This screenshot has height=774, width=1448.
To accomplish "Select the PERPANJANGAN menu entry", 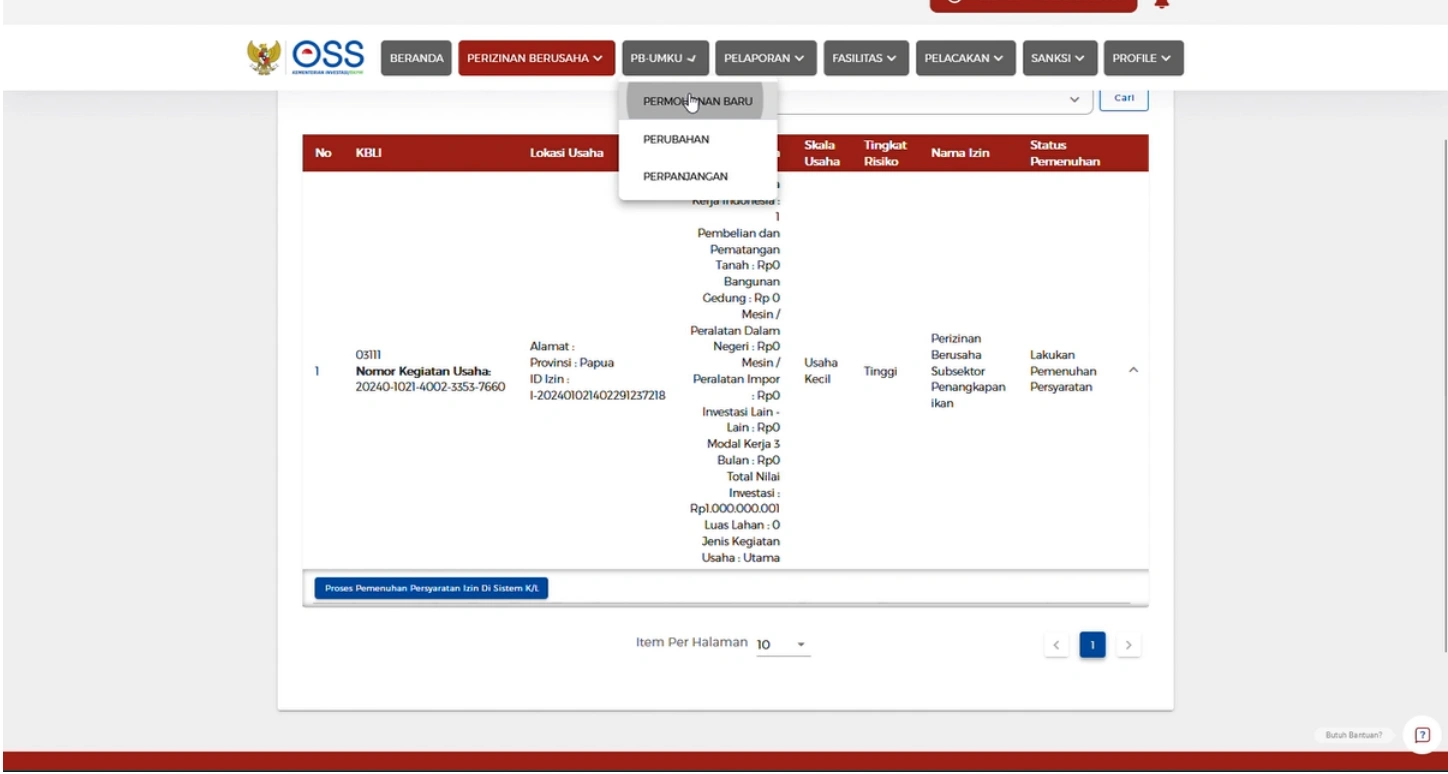I will [685, 176].
